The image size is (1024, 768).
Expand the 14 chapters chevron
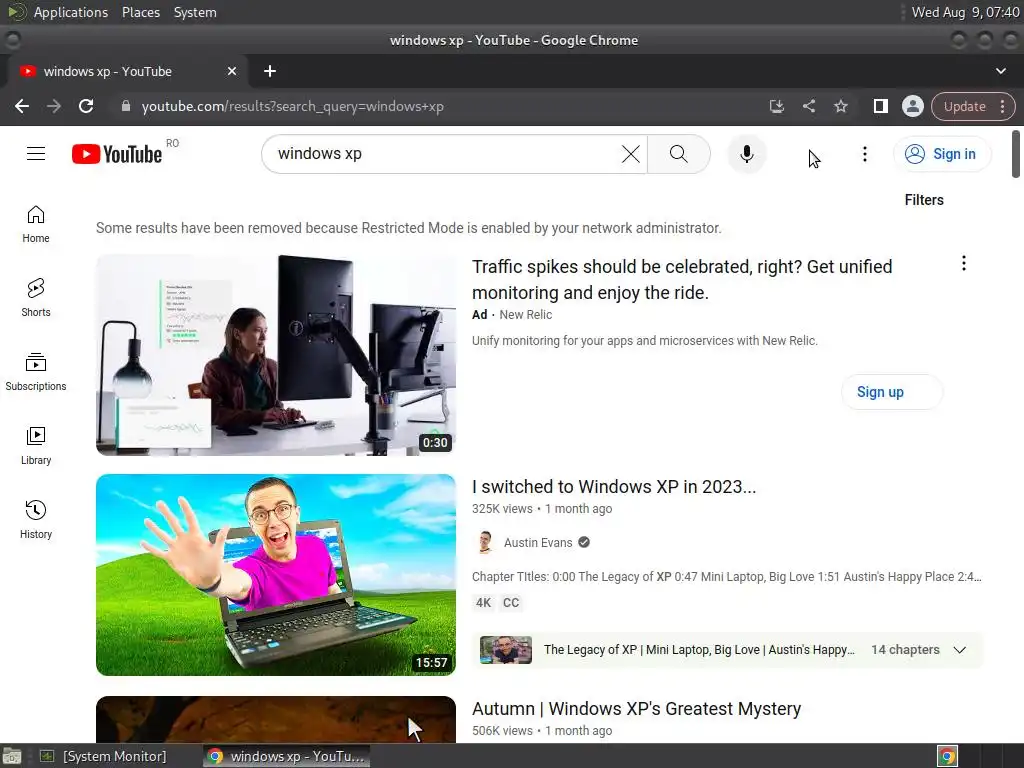(x=959, y=650)
